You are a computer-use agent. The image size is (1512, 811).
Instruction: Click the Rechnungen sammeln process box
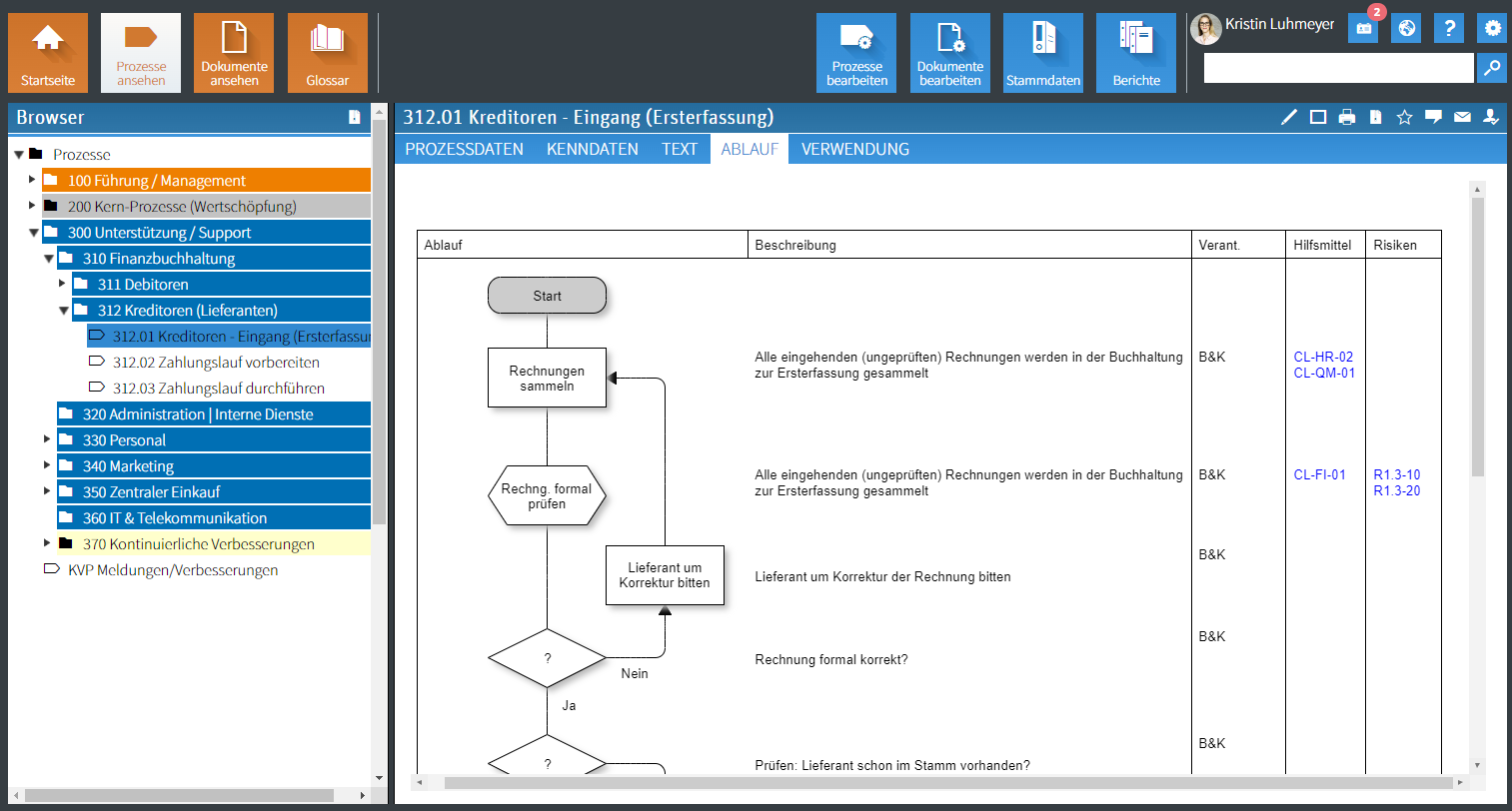click(x=547, y=378)
